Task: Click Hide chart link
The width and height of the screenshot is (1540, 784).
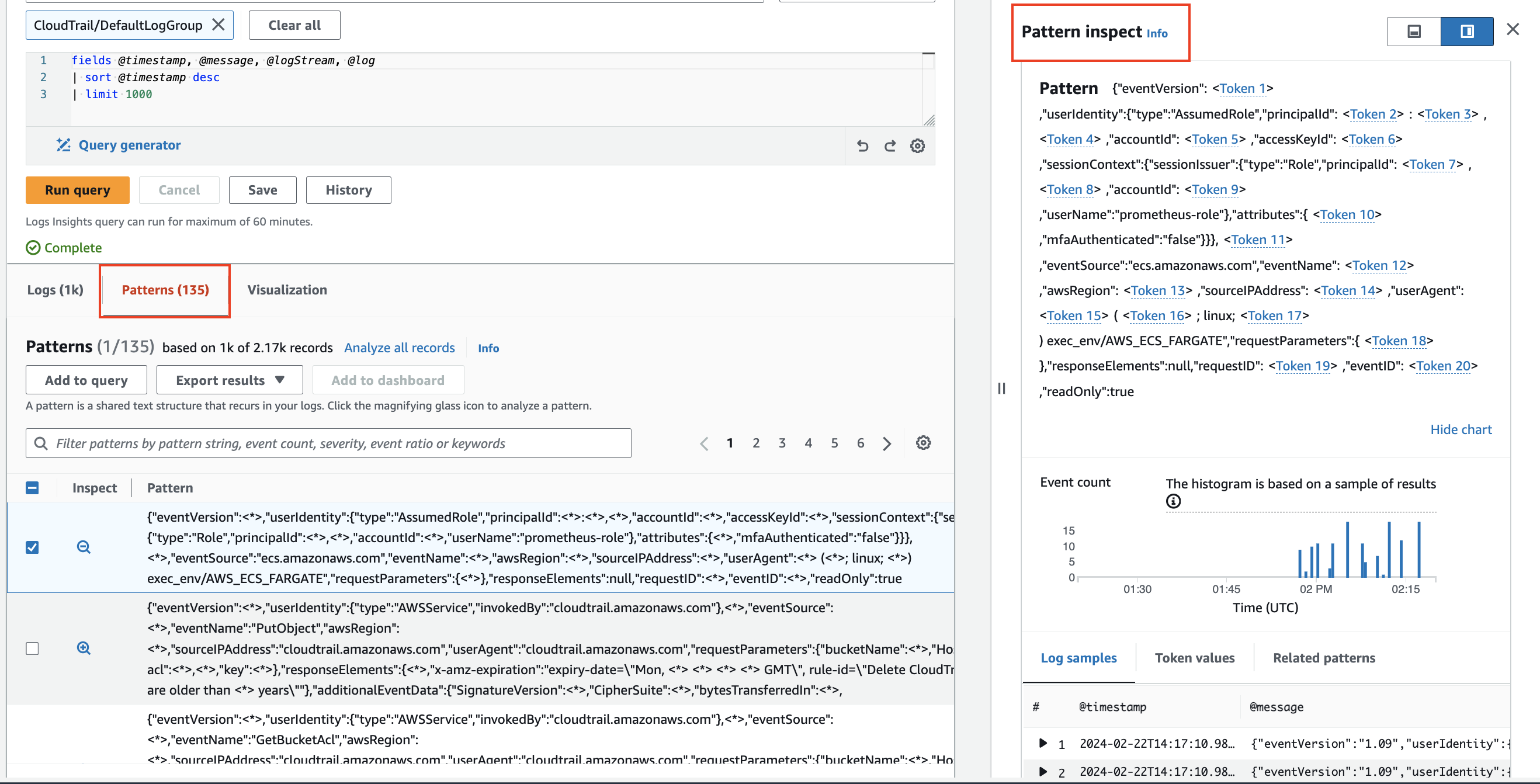Action: [1461, 429]
